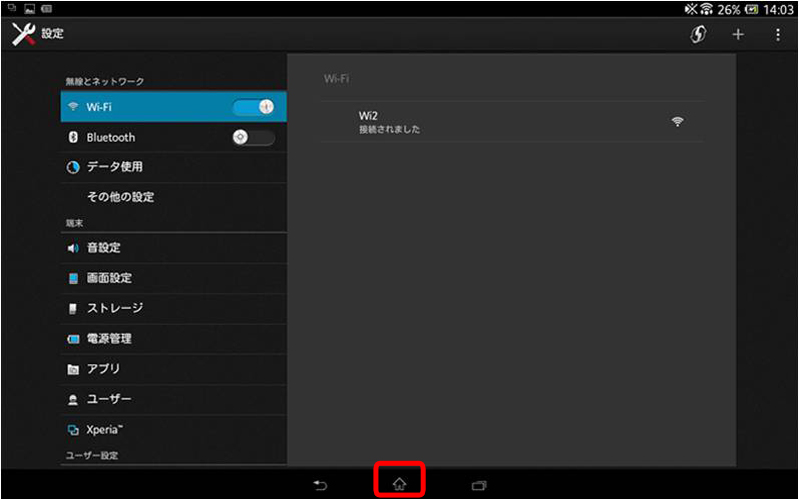
Task: Open Bluetooth settings entry
Action: click(173, 137)
